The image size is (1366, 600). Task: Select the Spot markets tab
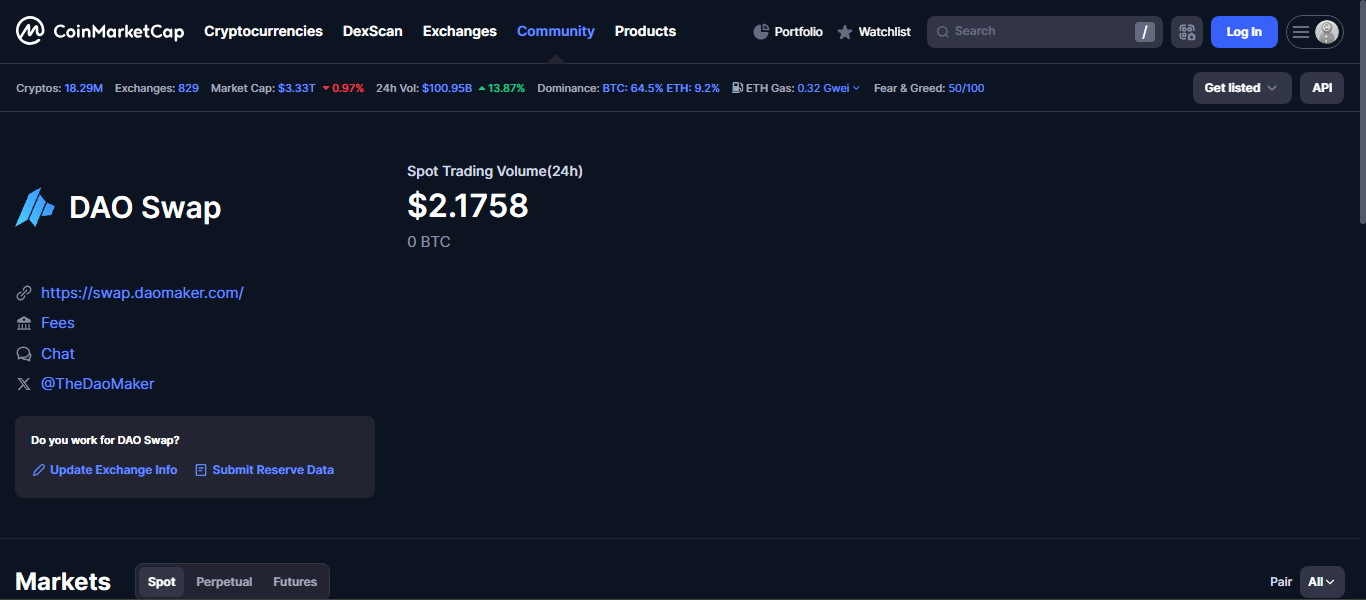pos(162,582)
